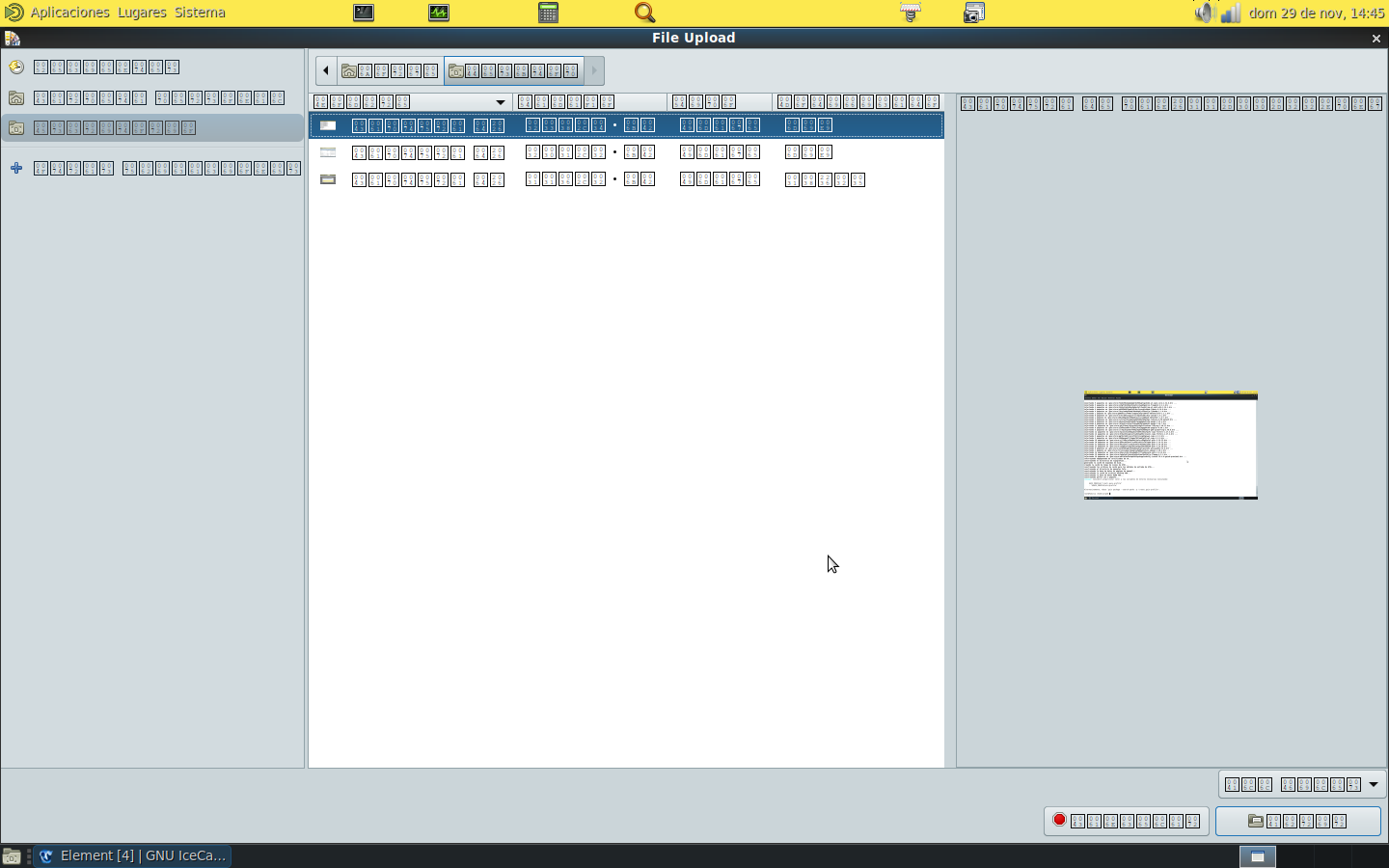Viewport: 1389px width, 868px height.
Task: Open the Lugares menu
Action: [x=142, y=13]
